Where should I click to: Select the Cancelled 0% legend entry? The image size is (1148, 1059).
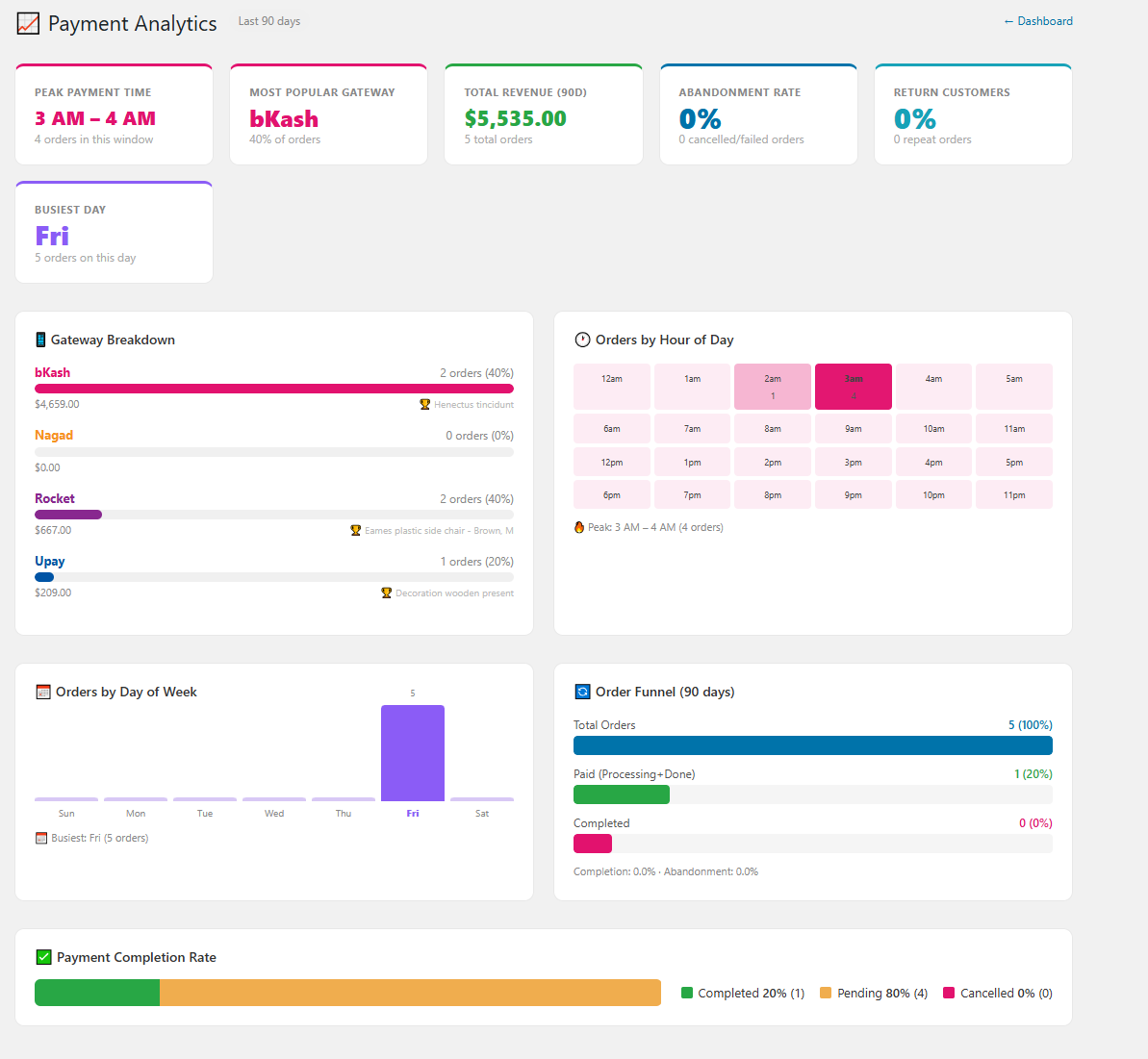[998, 993]
